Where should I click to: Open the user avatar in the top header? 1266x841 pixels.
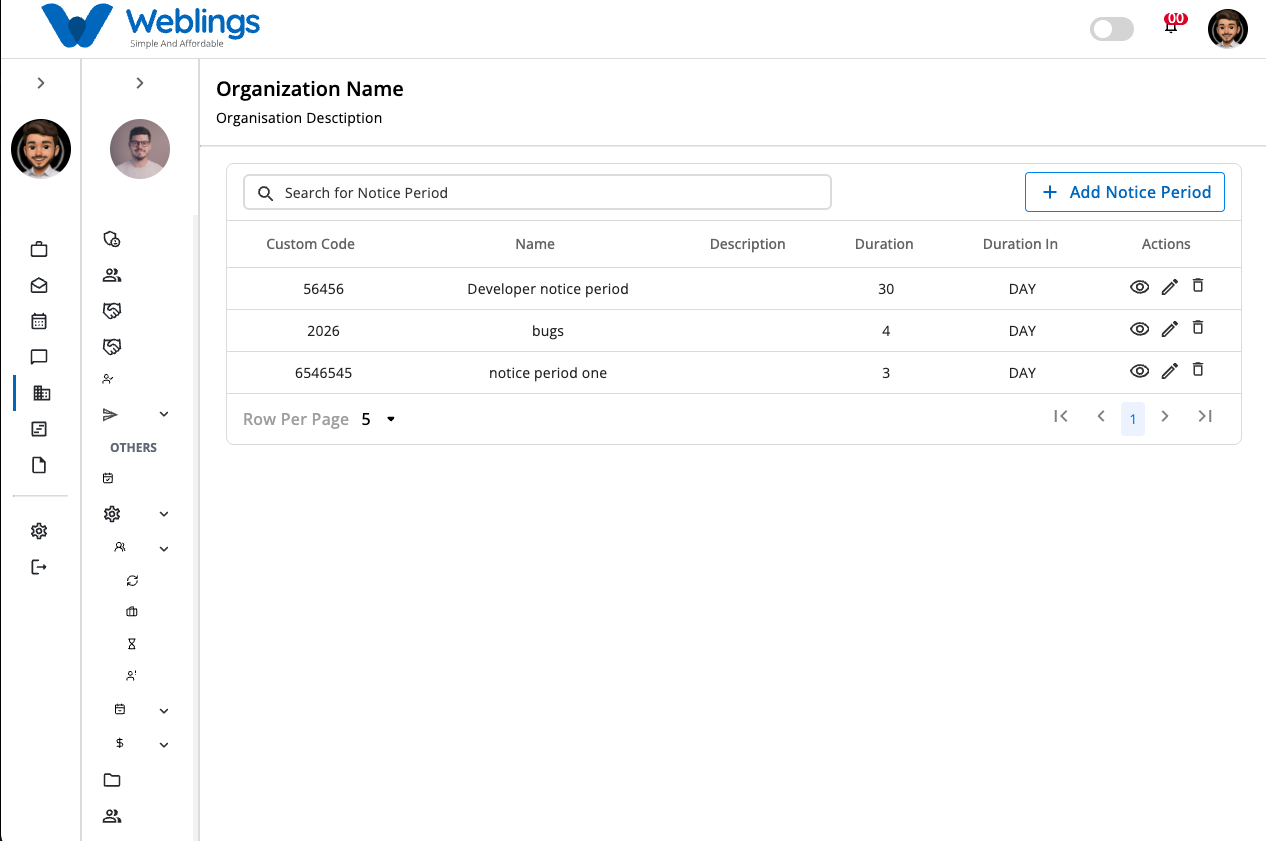(x=1228, y=29)
